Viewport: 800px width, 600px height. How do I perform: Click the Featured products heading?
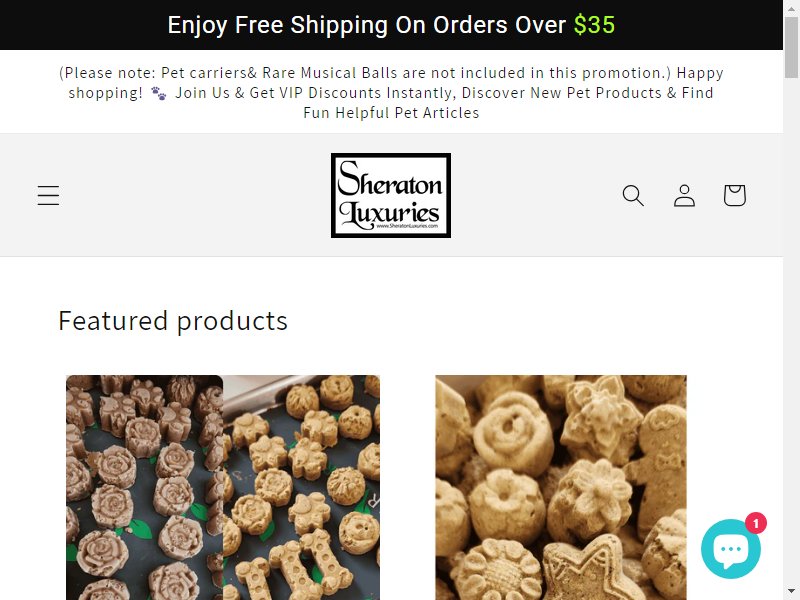pos(173,321)
